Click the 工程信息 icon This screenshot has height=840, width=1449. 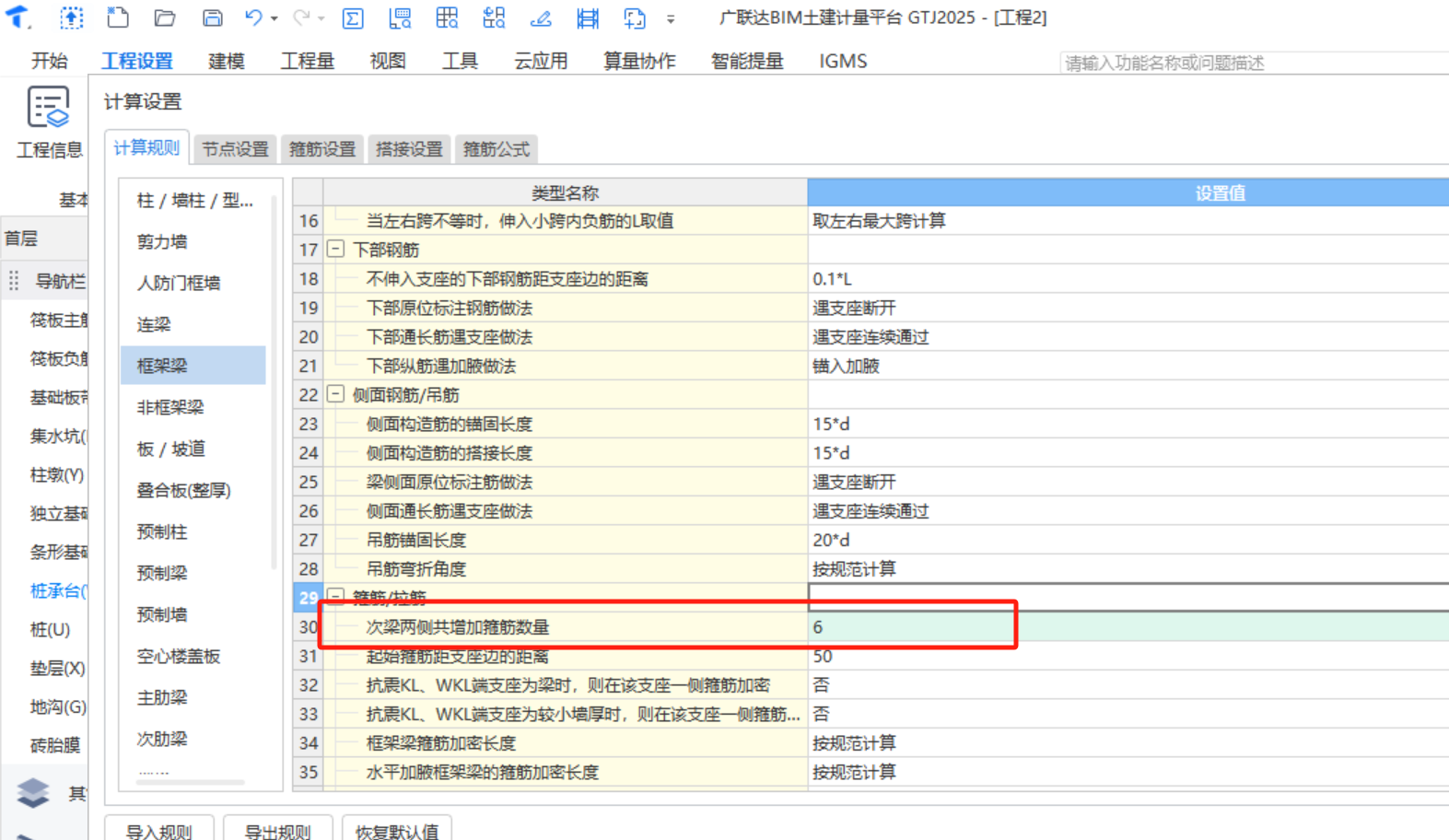pos(48,107)
